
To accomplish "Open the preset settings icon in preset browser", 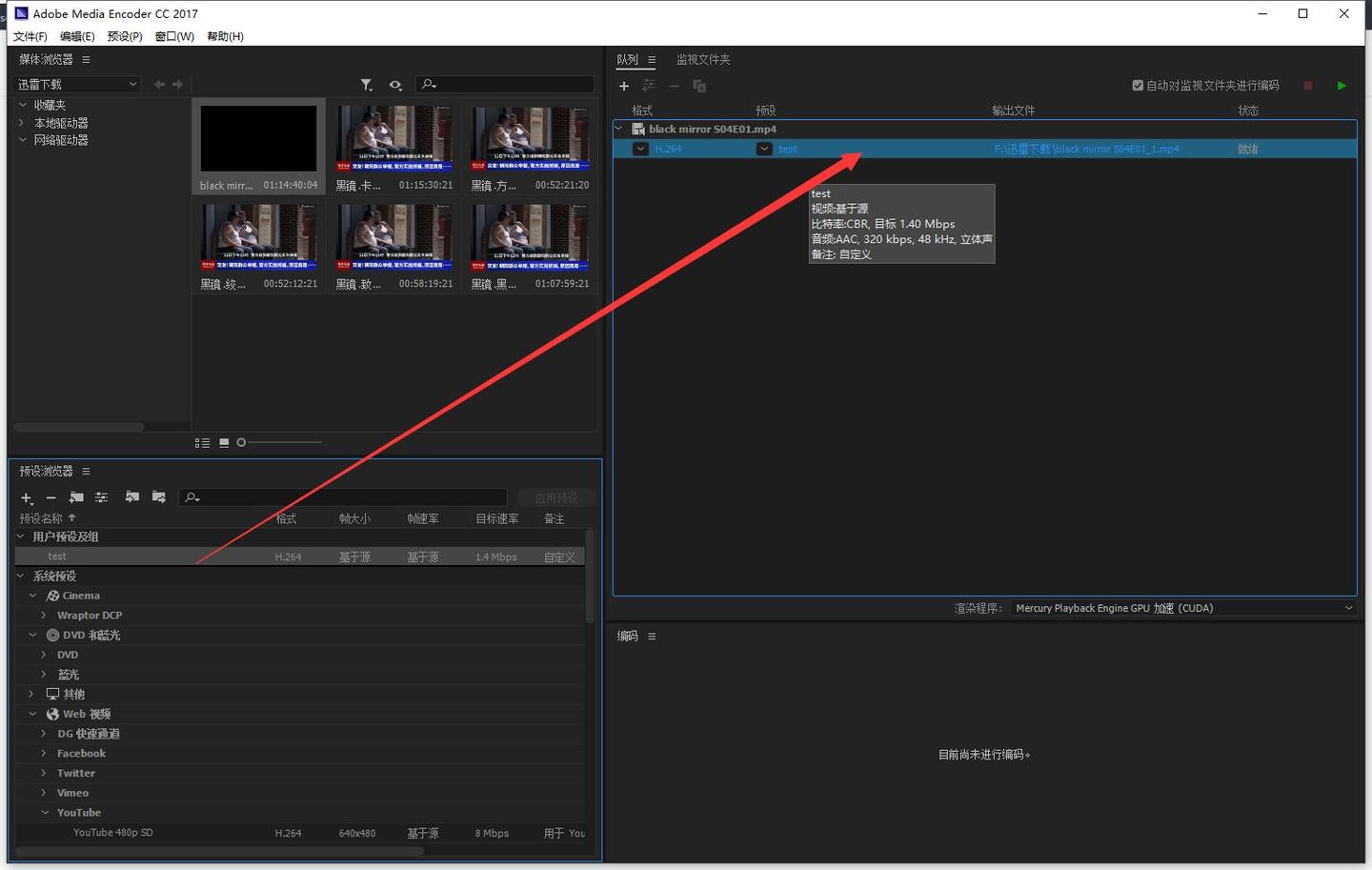I will click(101, 497).
